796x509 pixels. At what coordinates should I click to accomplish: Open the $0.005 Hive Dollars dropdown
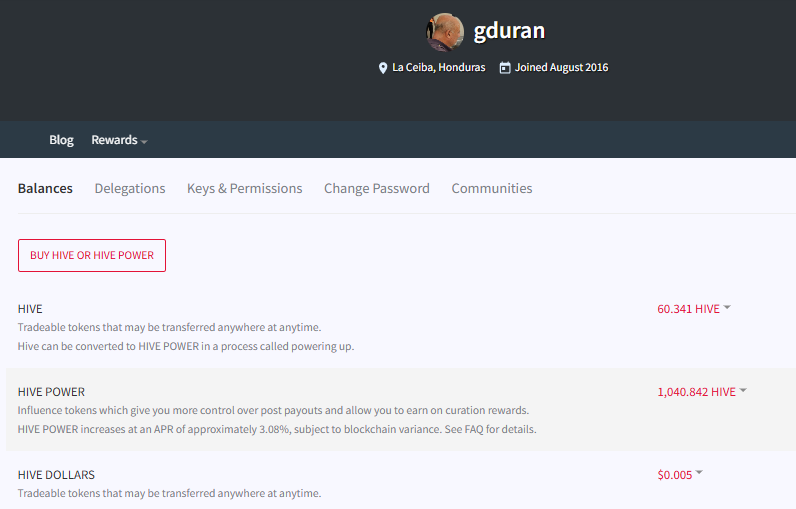click(x=680, y=474)
